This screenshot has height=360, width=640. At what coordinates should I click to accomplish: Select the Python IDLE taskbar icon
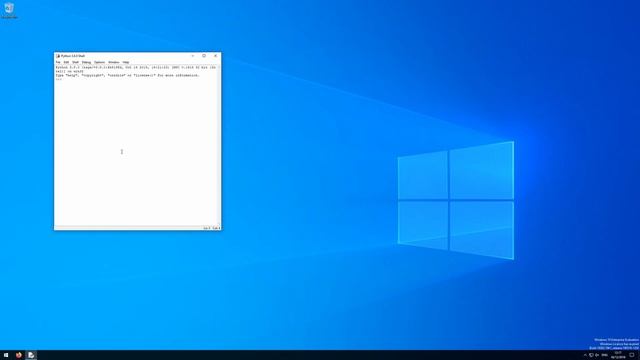tap(31, 355)
